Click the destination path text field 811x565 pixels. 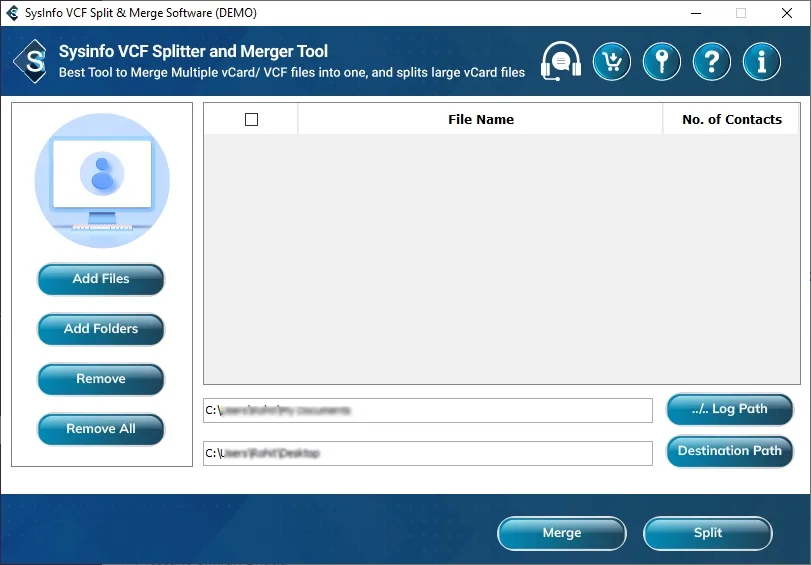428,453
